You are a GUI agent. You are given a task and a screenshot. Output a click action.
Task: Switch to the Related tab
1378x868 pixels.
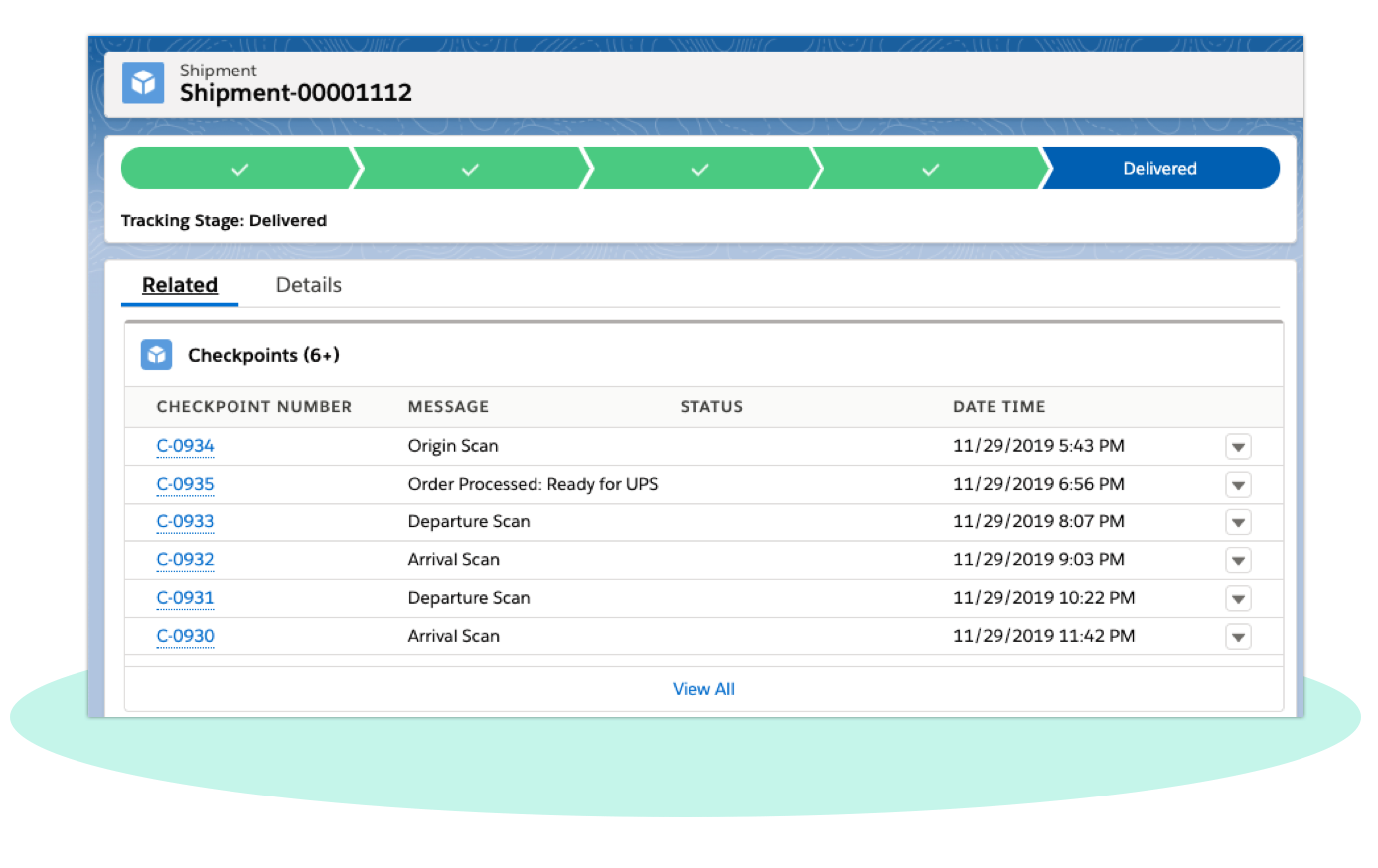pos(180,285)
